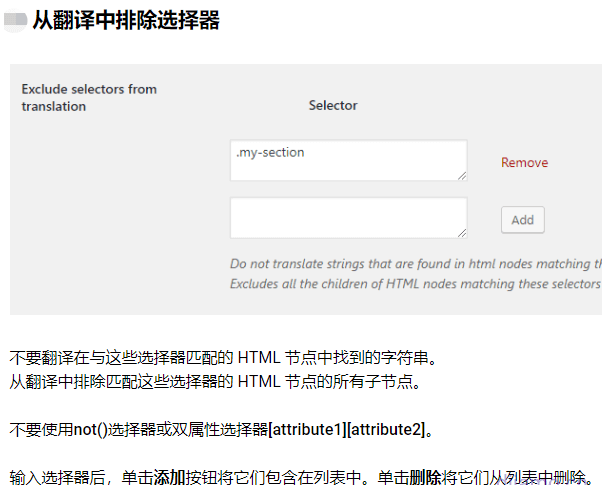Select the heading 从翻译中排除选择器
The image size is (602, 501).
pos(126,20)
